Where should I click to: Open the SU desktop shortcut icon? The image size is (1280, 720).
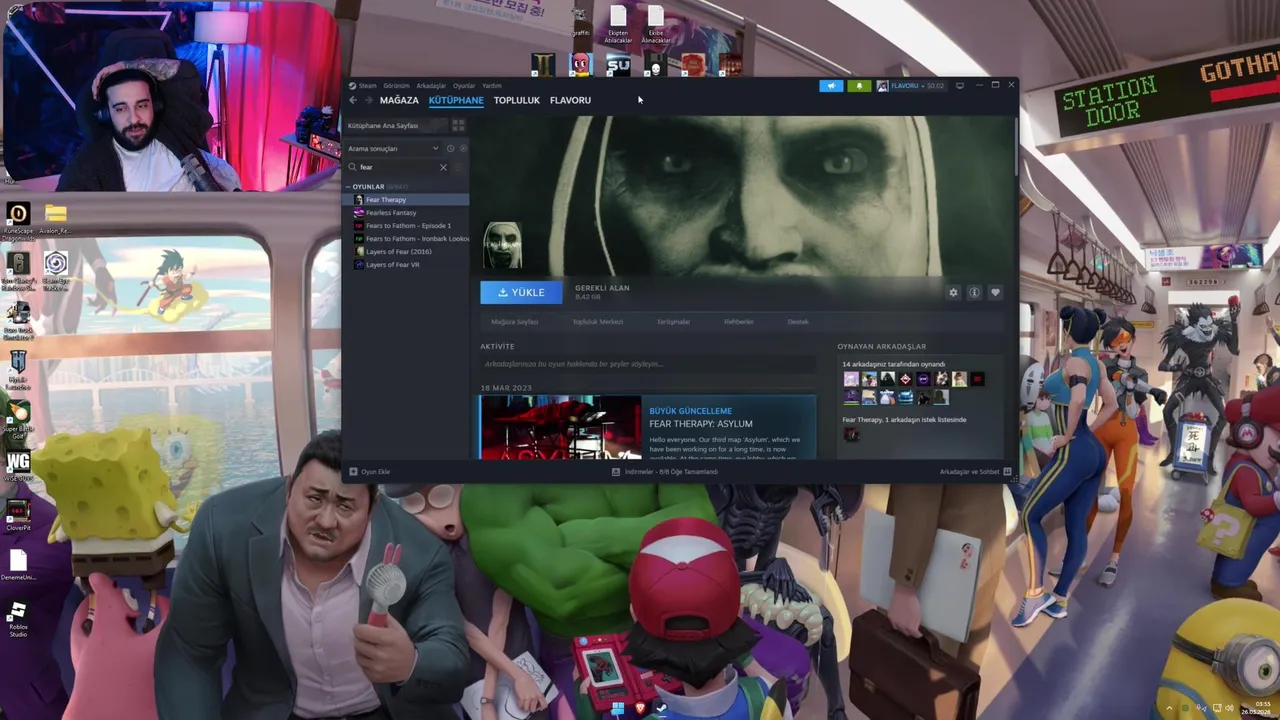[617, 66]
